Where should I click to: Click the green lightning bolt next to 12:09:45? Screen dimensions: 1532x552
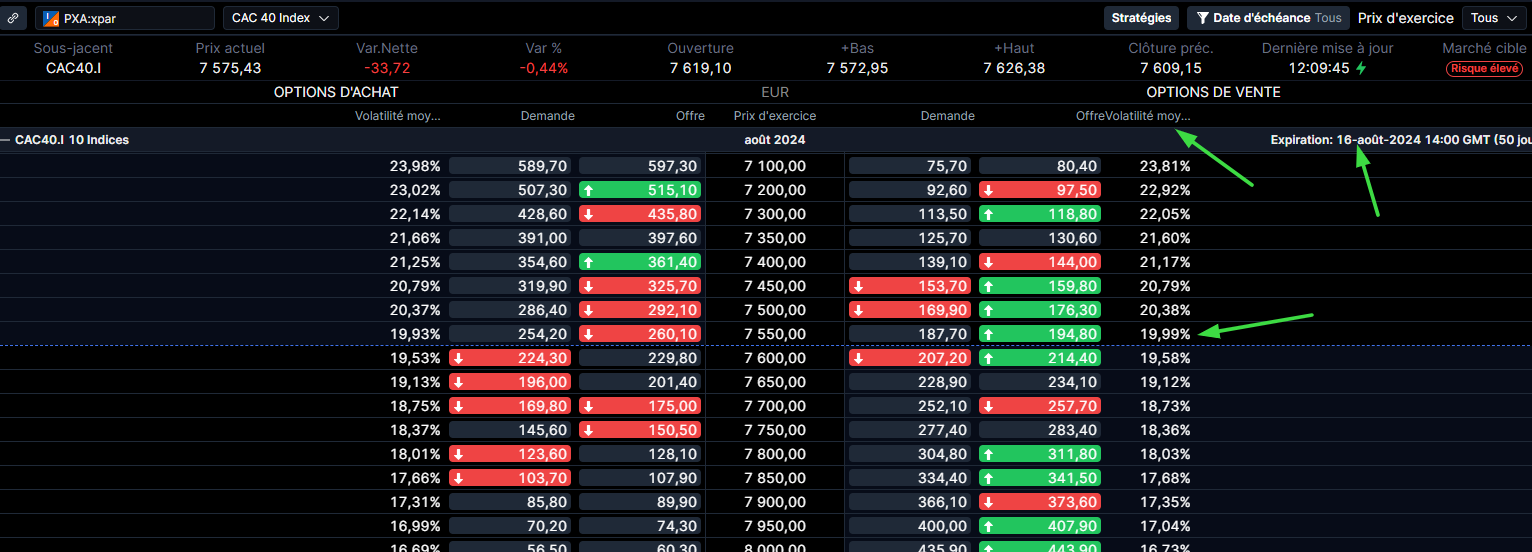coord(1360,68)
